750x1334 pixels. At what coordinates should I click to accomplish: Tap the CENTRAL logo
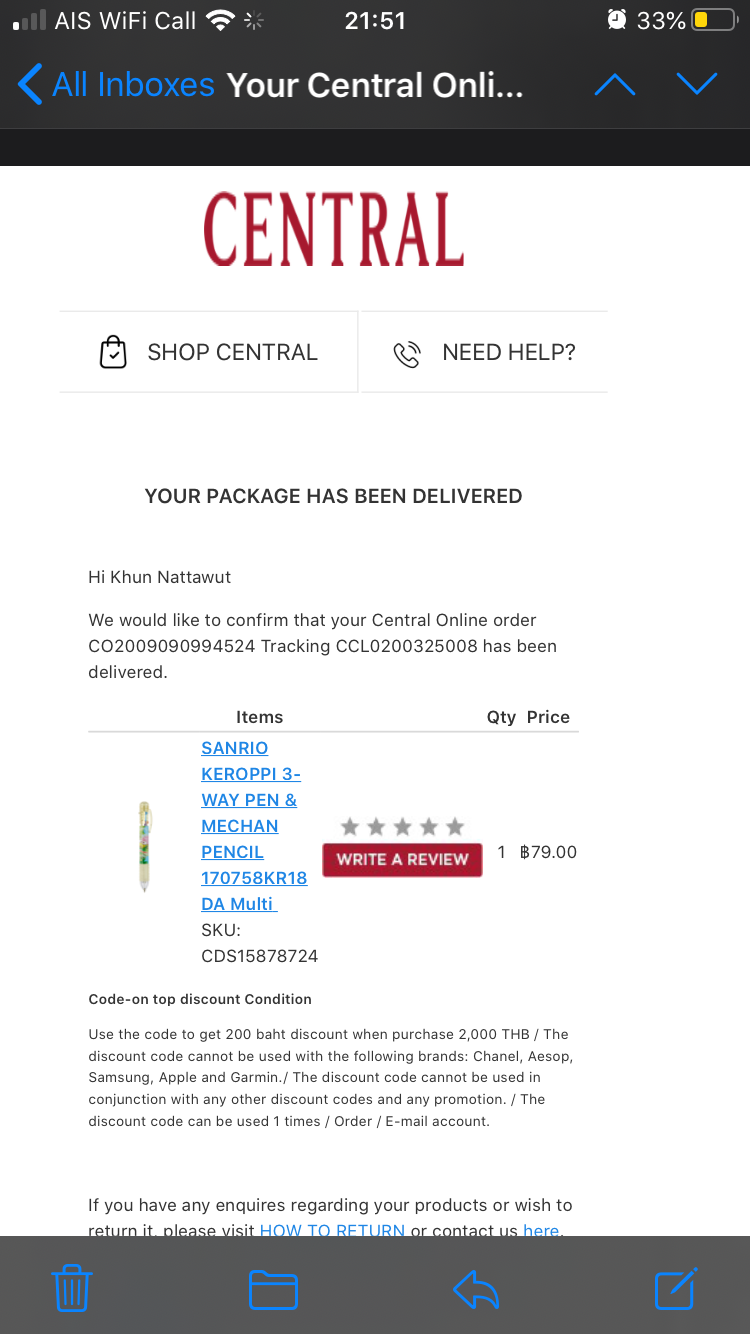(x=334, y=229)
